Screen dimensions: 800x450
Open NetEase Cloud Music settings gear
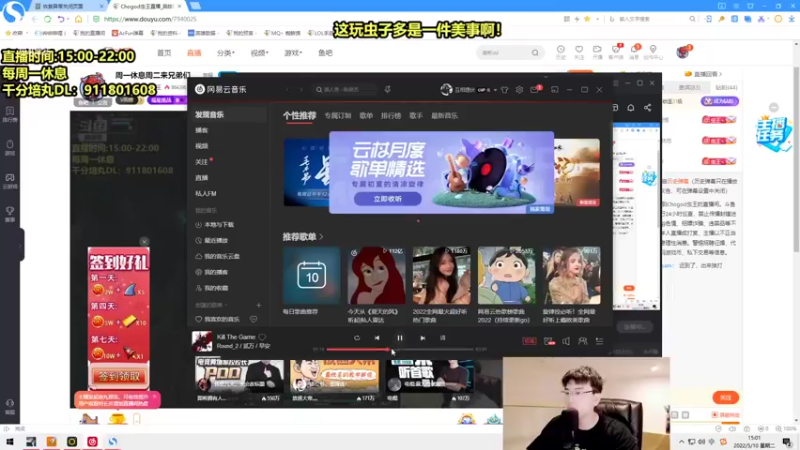coord(519,89)
